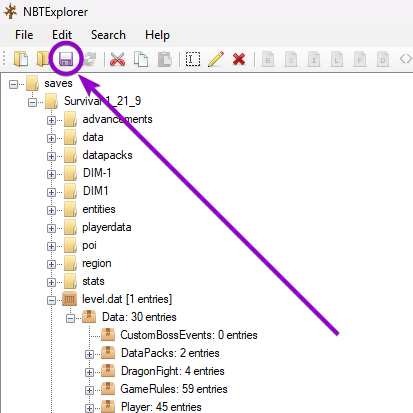This screenshot has height=413, width=413.
Task: Expand the advancements folder node
Action: point(51,120)
